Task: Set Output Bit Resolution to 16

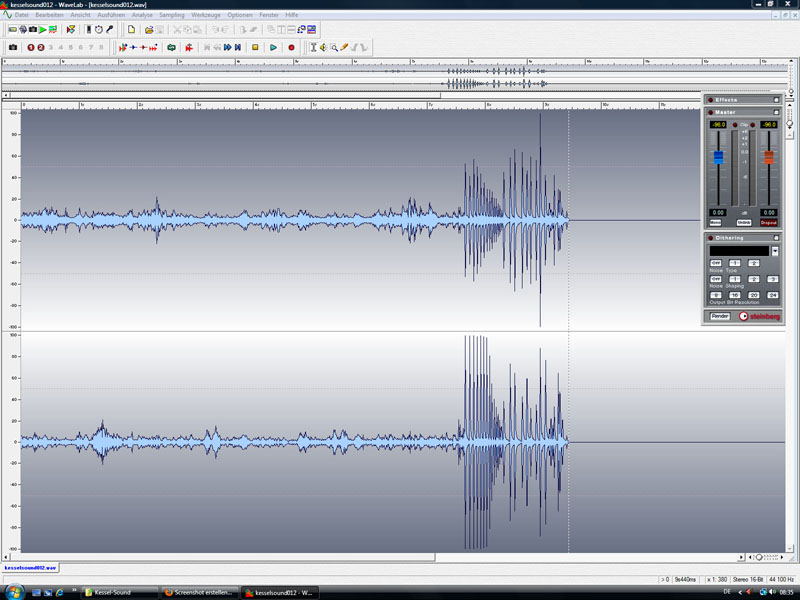Action: click(x=734, y=295)
